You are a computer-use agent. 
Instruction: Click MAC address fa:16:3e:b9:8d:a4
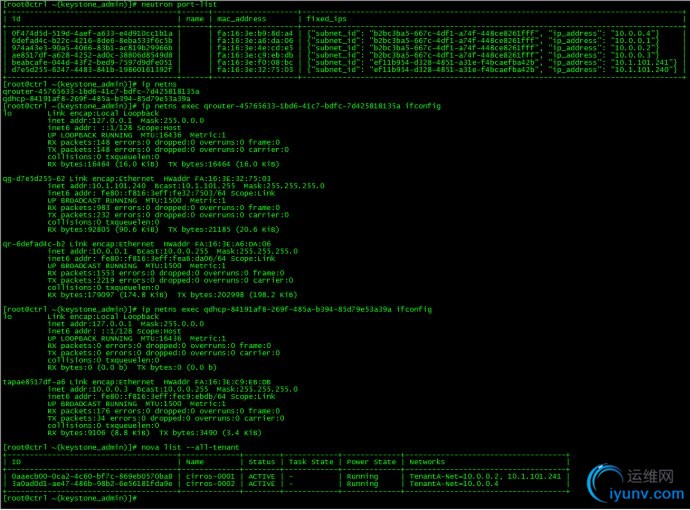coord(255,33)
